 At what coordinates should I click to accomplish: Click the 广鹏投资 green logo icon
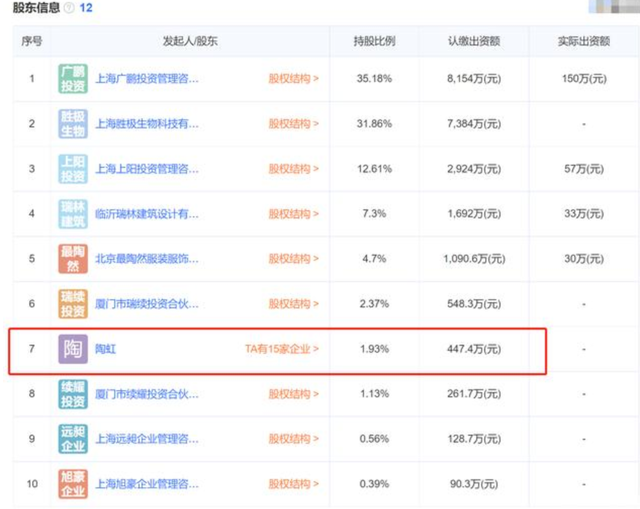click(x=73, y=79)
